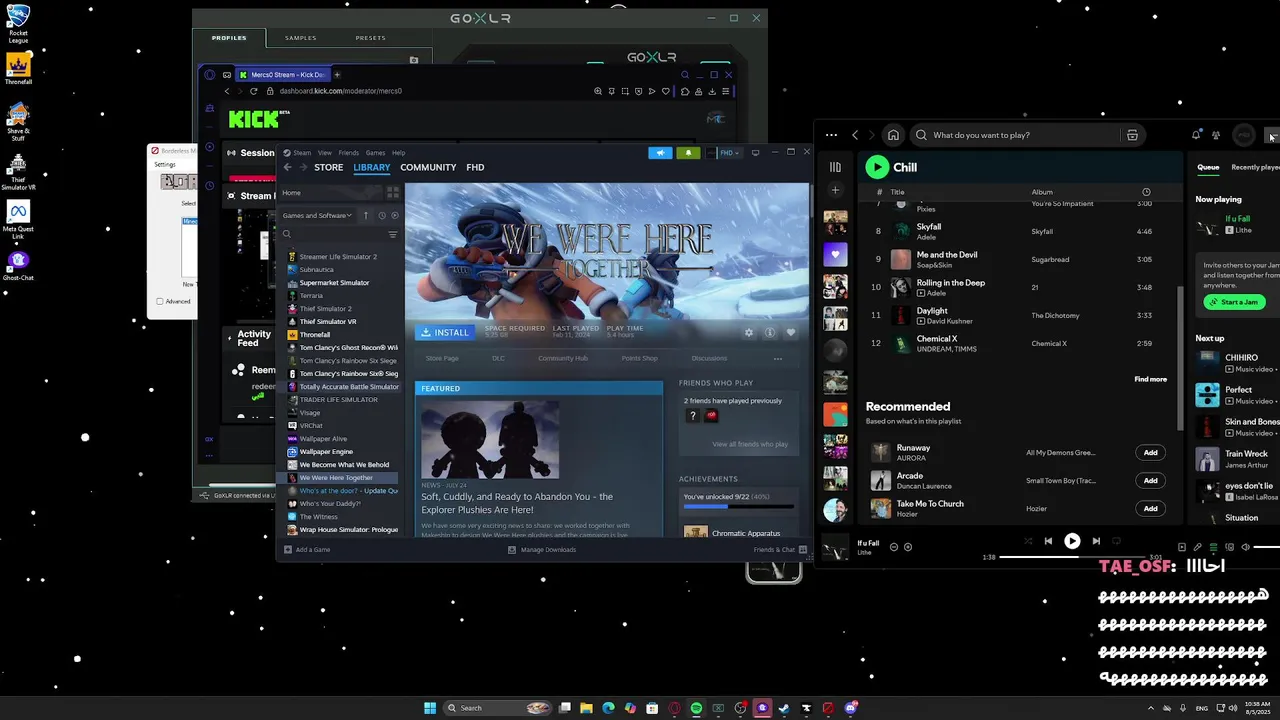Create new playlist plus in Spotify
Screen dimensions: 1280x720
pos(835,190)
